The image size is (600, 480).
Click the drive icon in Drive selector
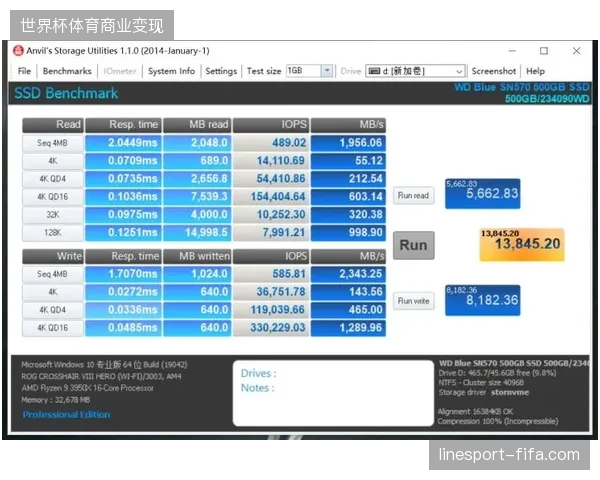point(374,71)
